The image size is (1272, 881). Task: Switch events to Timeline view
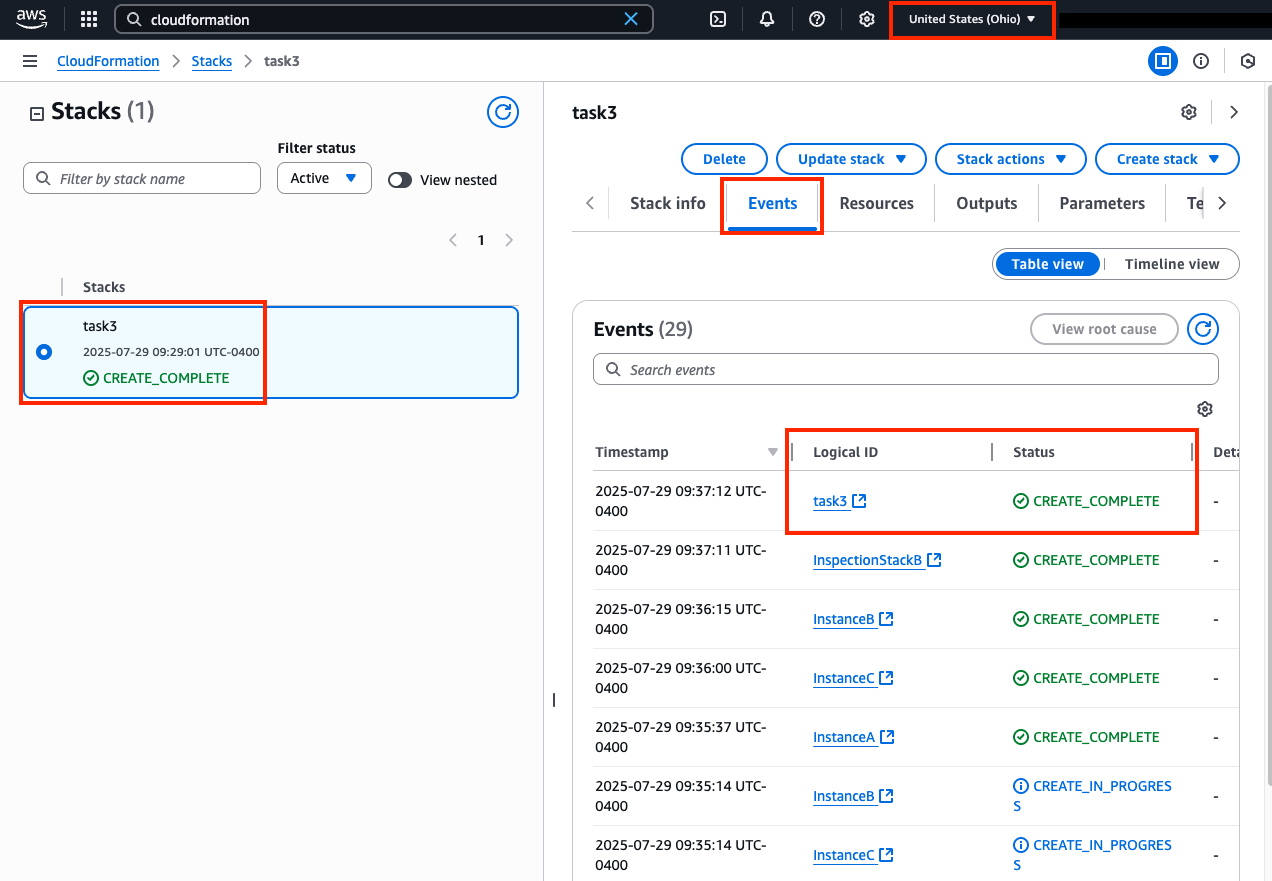point(1172,264)
